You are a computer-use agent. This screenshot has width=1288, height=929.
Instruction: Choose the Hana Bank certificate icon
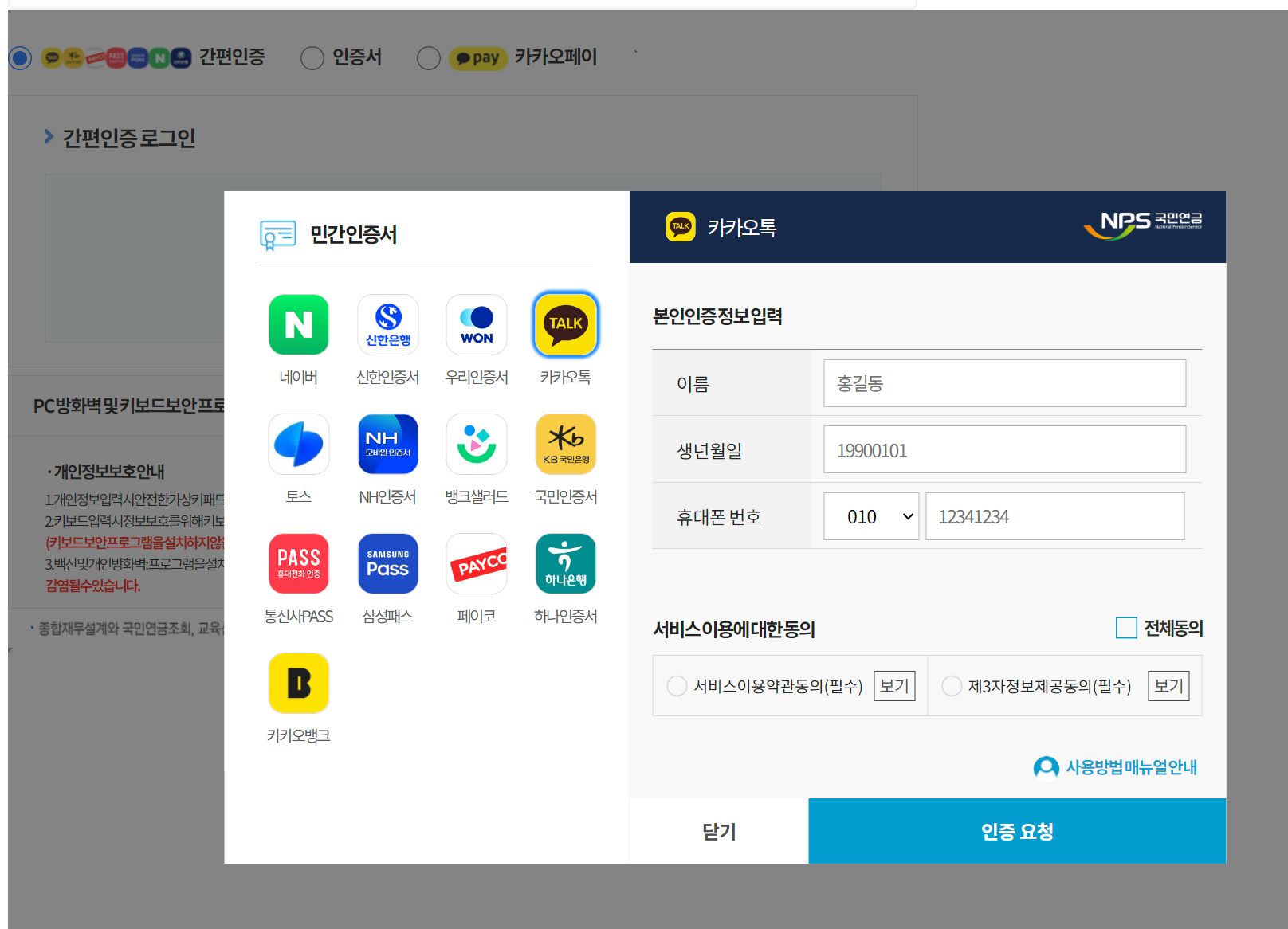point(566,563)
